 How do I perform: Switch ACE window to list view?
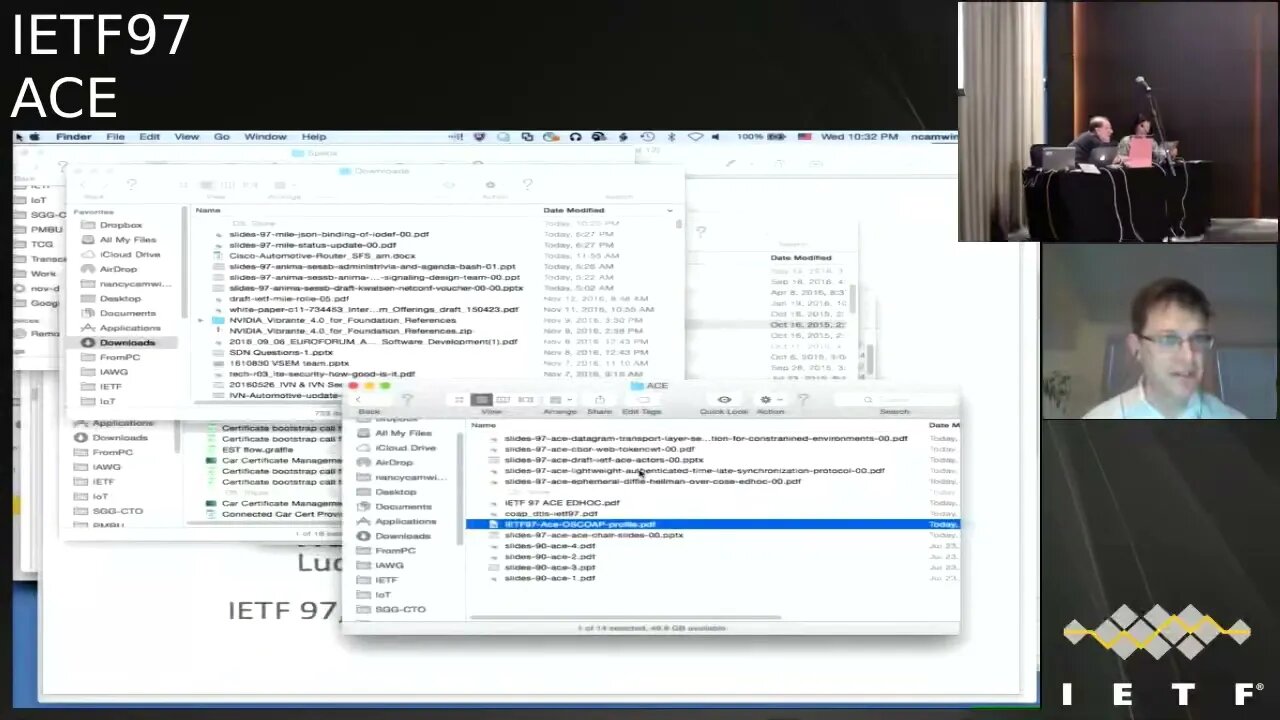pyautogui.click(x=482, y=400)
